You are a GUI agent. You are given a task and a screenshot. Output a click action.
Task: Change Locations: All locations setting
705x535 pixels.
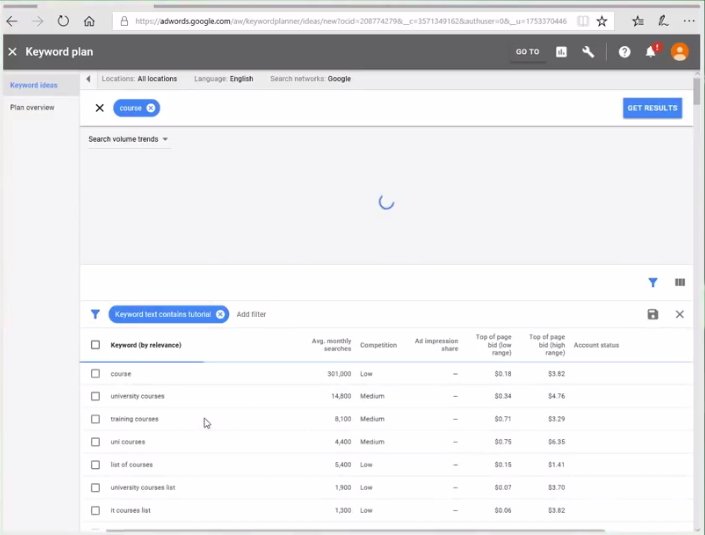(139, 79)
